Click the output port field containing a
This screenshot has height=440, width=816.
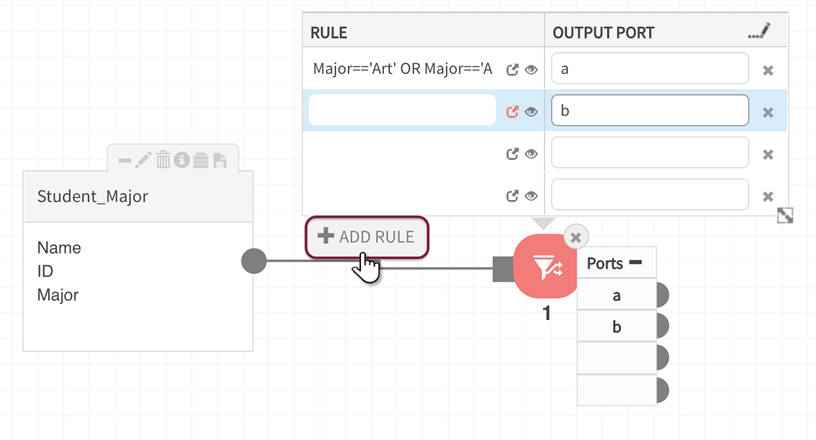pyautogui.click(x=649, y=69)
